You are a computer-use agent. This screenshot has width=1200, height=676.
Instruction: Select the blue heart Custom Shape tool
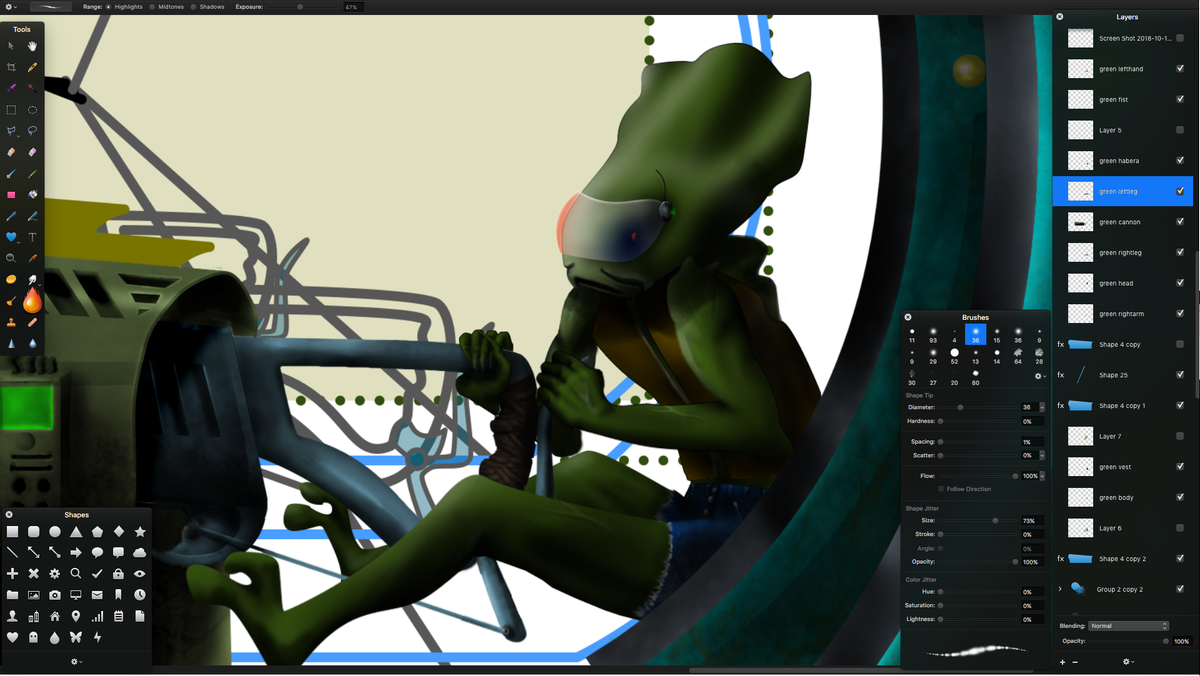pos(11,237)
